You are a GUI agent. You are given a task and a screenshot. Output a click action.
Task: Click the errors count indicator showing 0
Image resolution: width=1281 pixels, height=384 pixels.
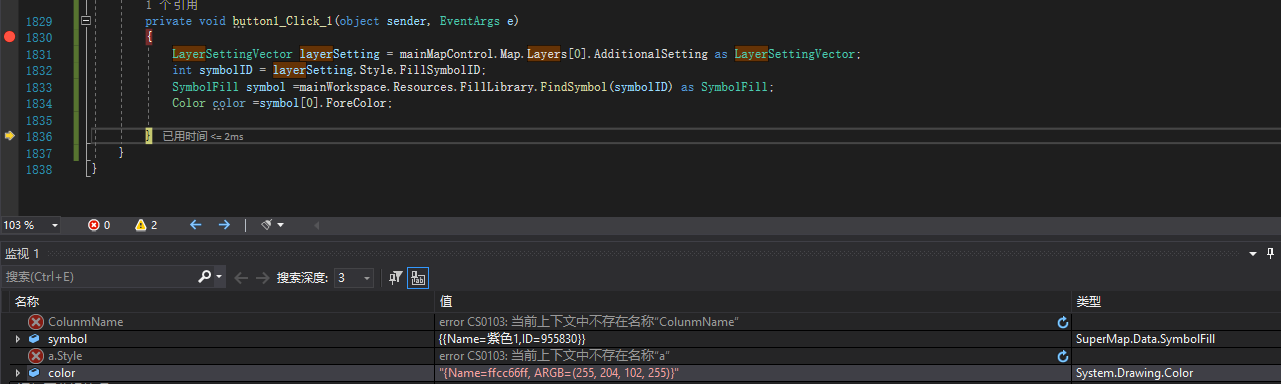pyautogui.click(x=99, y=225)
